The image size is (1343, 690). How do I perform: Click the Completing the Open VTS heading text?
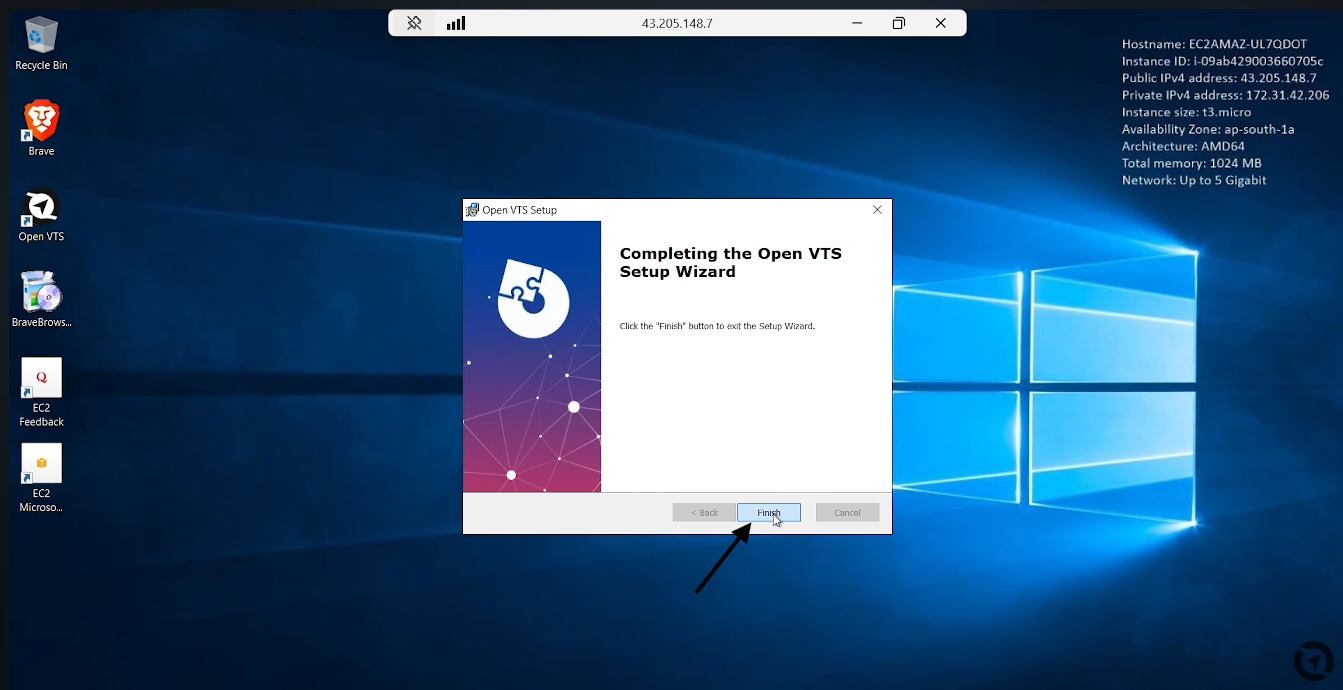[731, 262]
